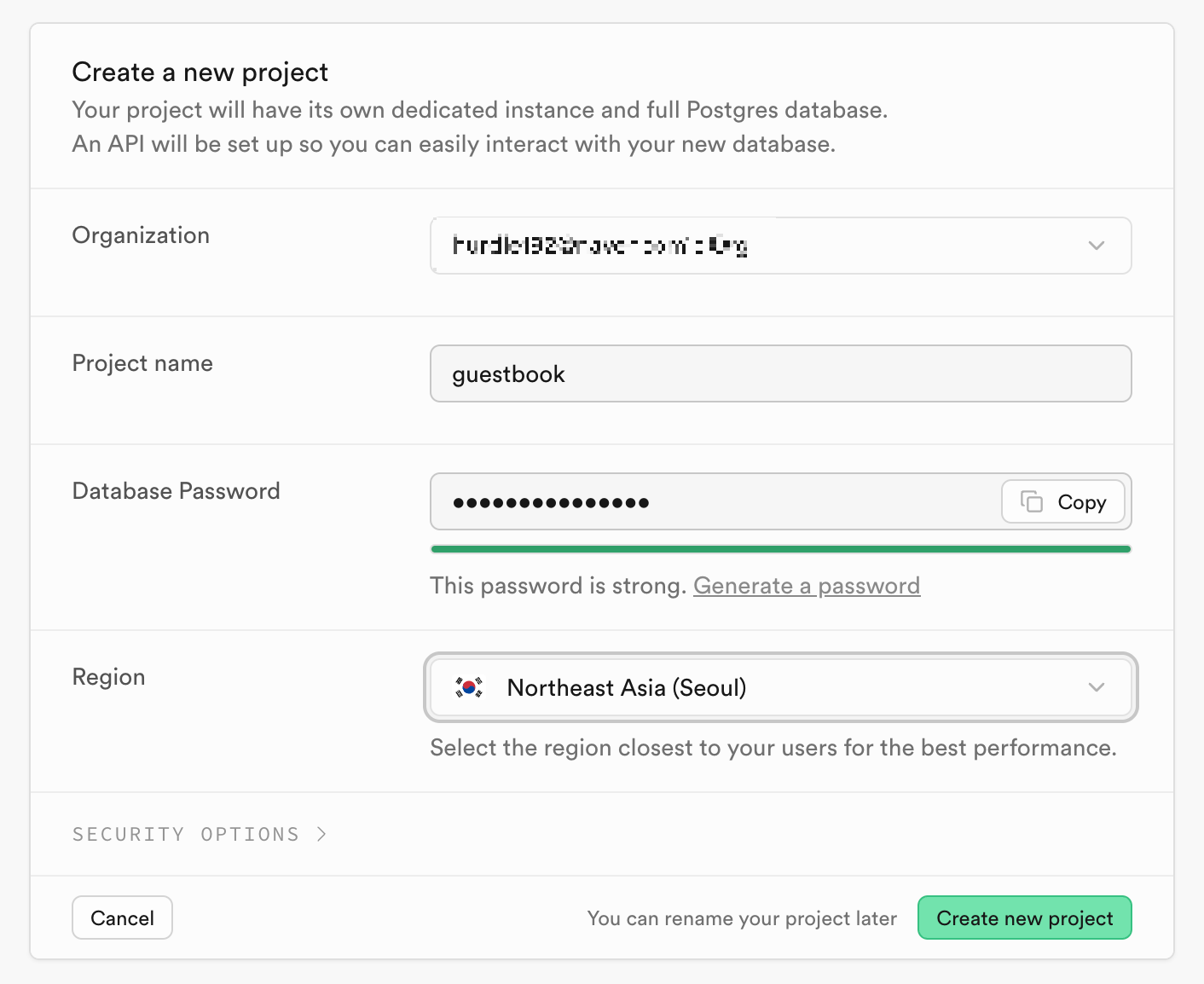Click the "Create a new project" heading
The height and width of the screenshot is (984, 1204).
200,72
